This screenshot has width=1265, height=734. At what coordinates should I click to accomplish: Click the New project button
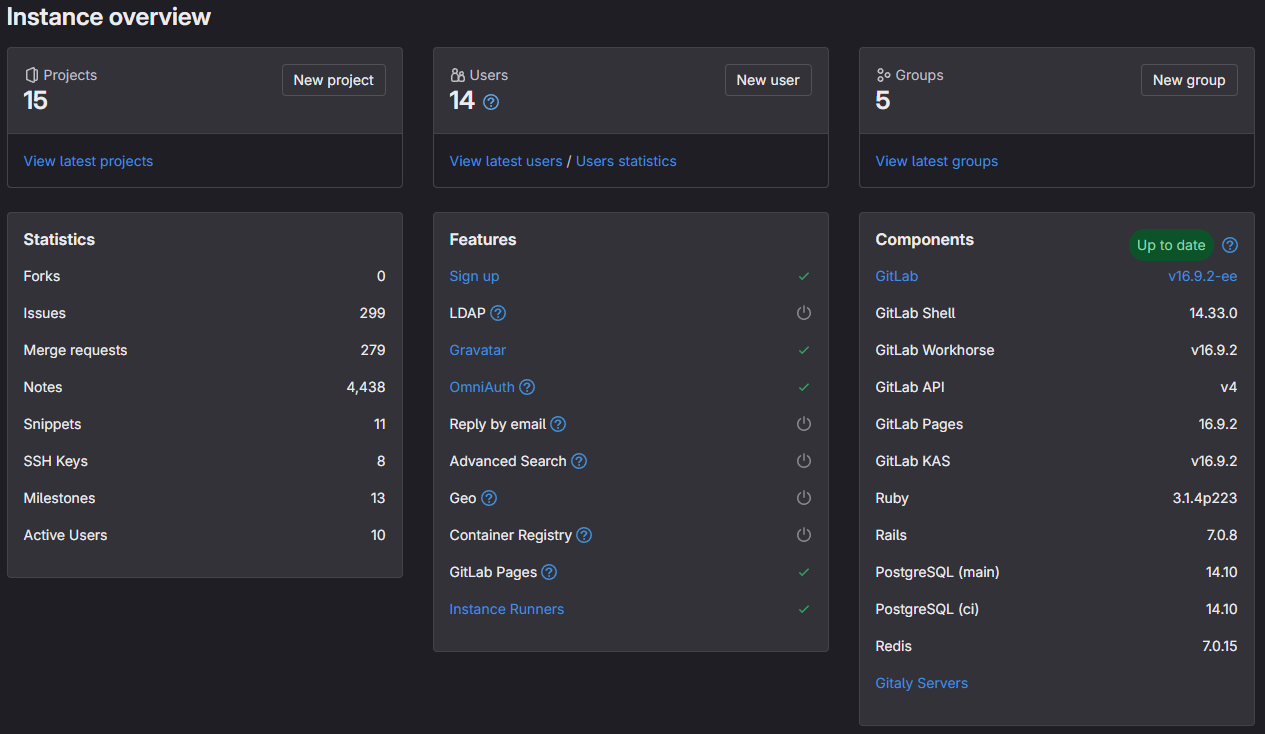pyautogui.click(x=334, y=80)
